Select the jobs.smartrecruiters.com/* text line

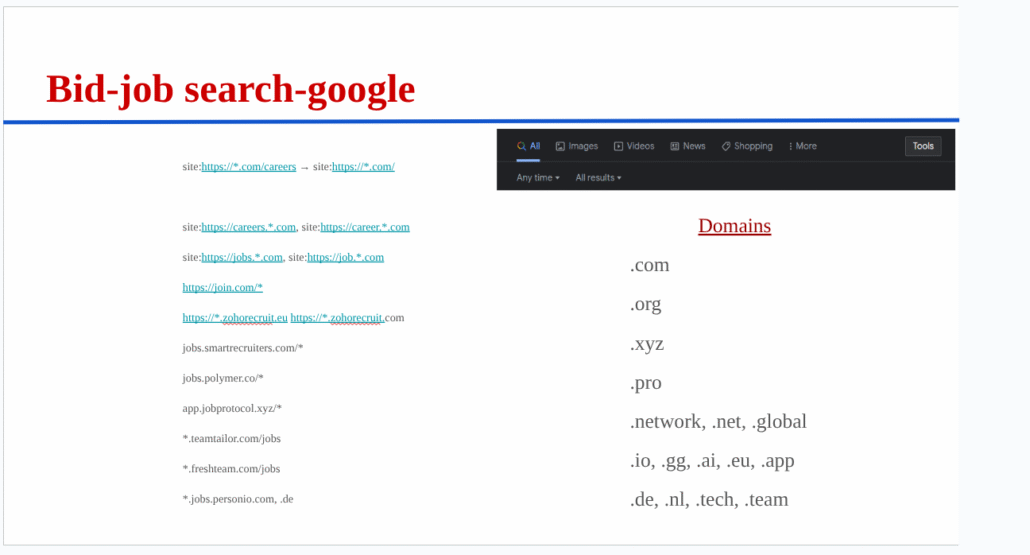click(x=242, y=348)
